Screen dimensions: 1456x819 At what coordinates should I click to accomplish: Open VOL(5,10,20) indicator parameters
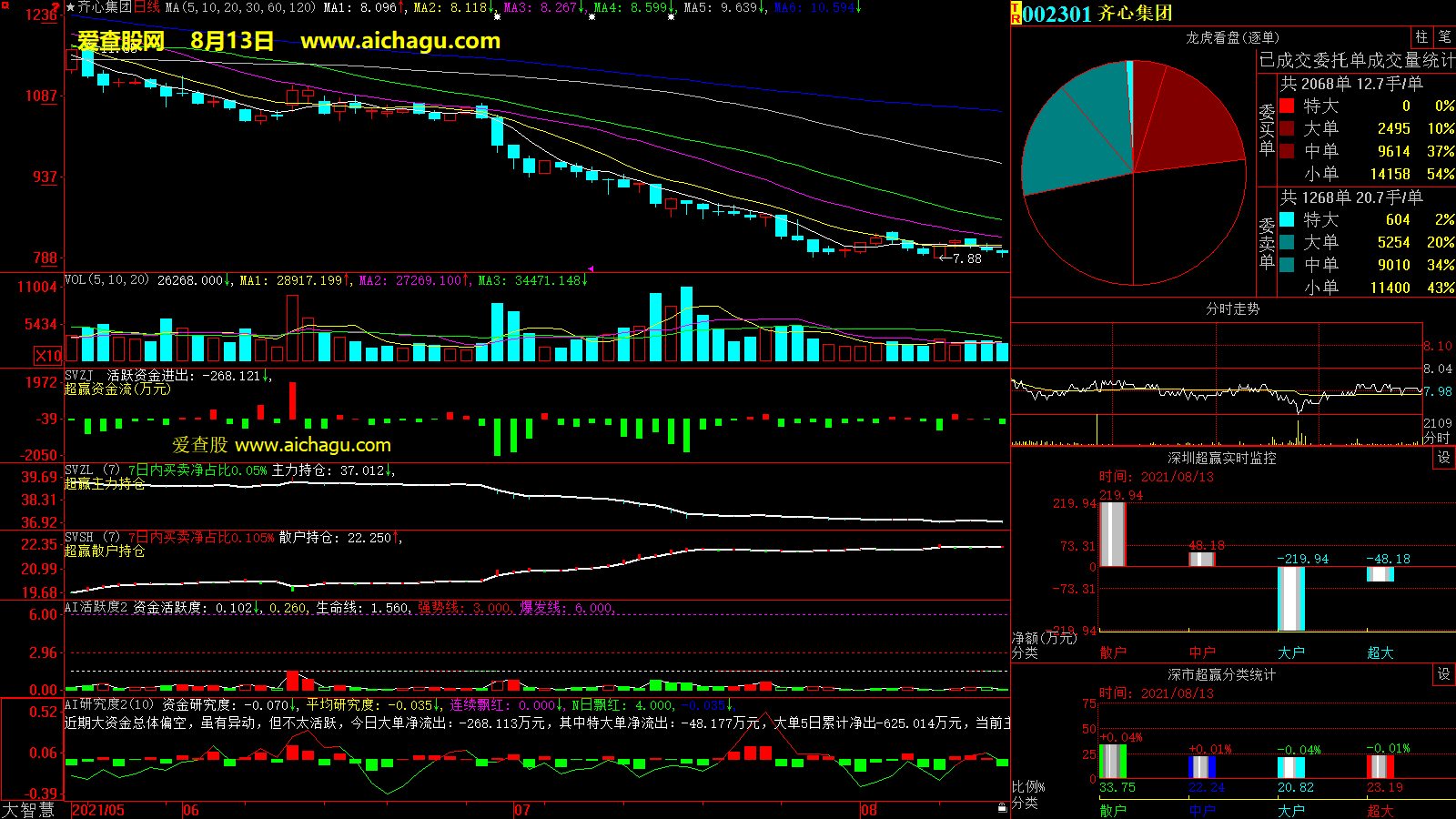coord(106,280)
